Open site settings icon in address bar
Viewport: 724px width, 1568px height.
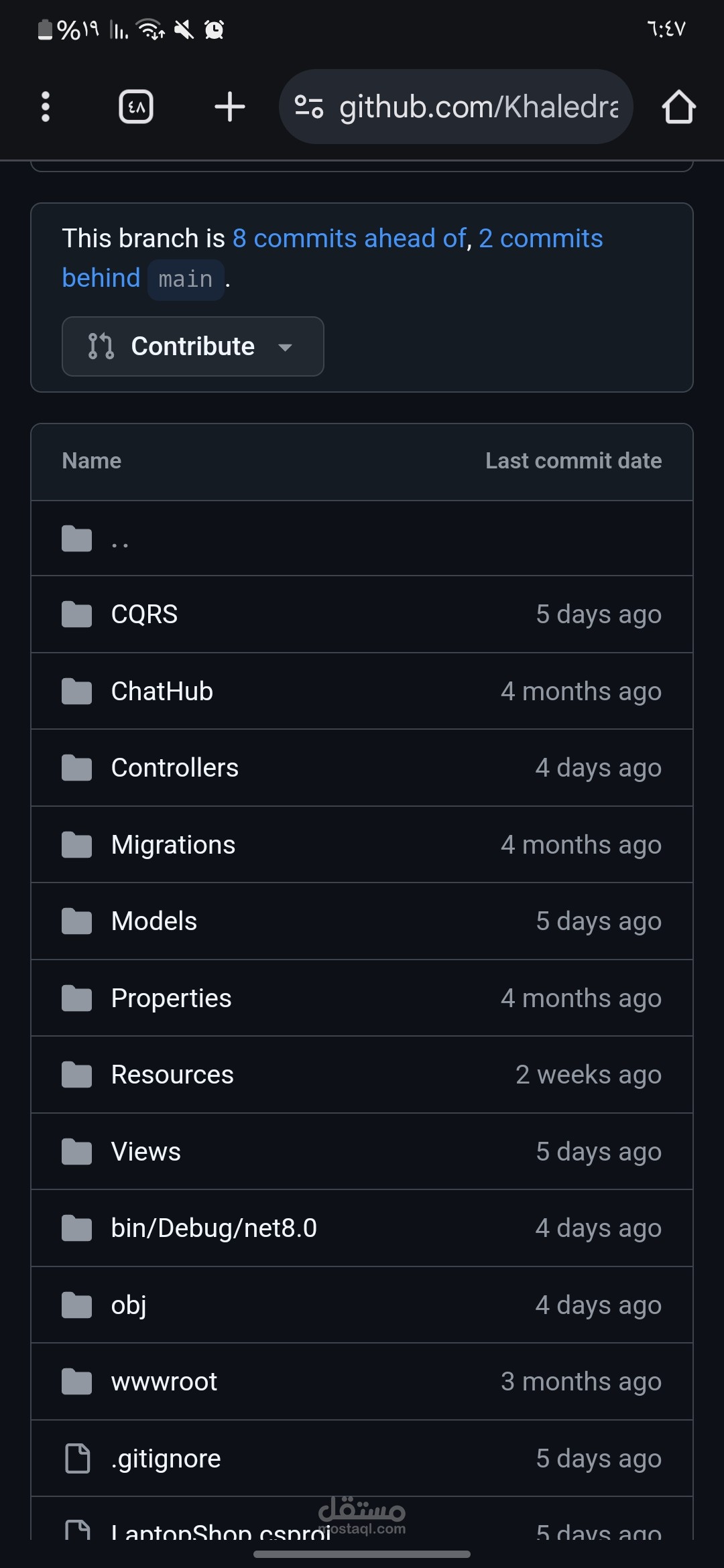click(309, 107)
